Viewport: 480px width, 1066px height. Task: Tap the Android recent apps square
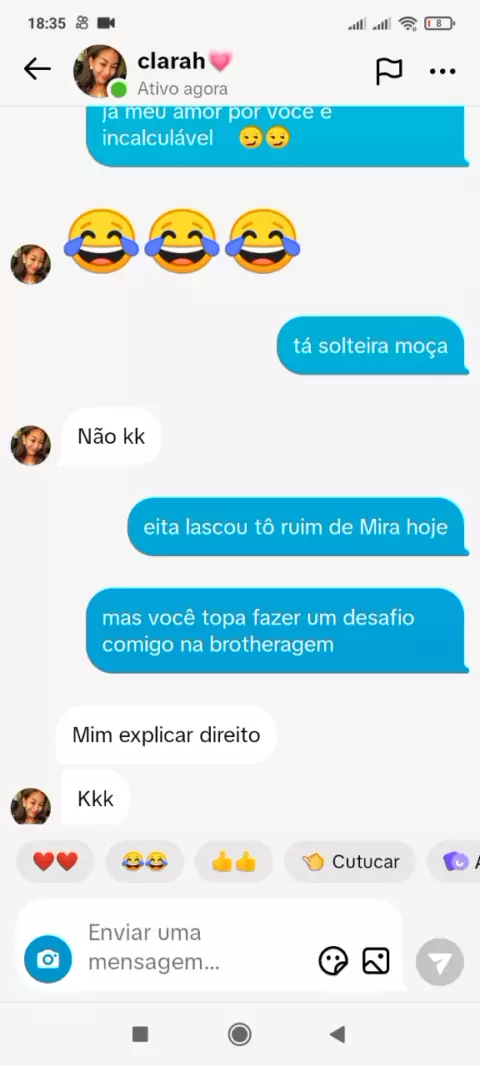[x=140, y=1035]
